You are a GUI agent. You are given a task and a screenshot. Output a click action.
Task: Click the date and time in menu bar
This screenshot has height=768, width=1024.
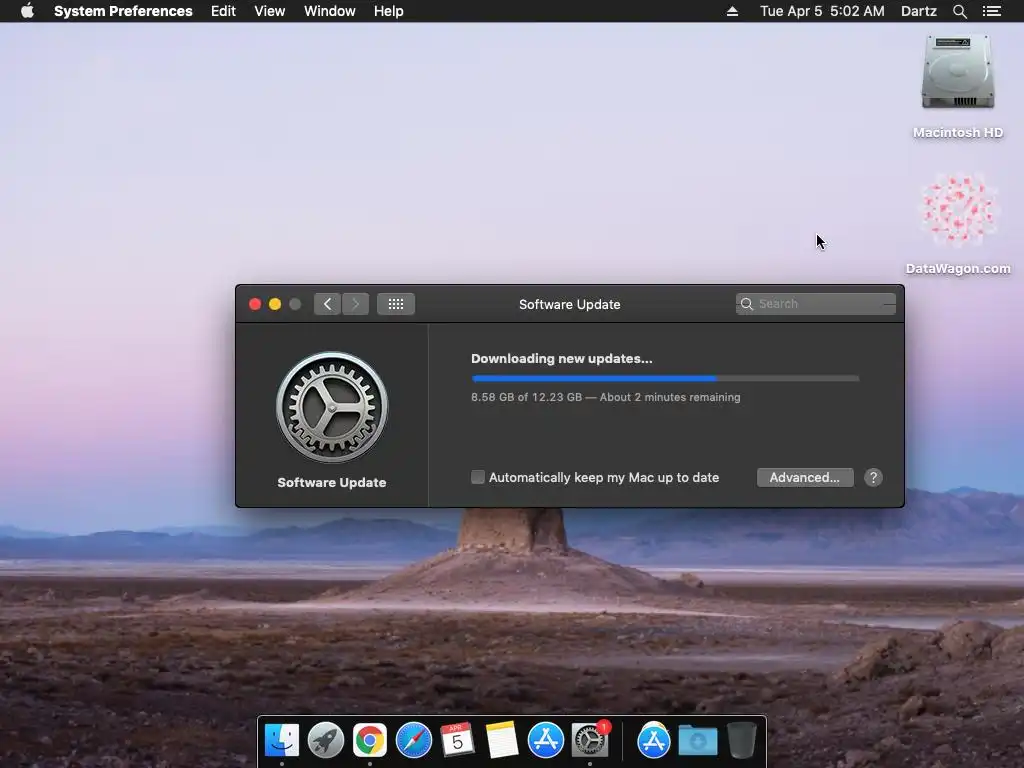pyautogui.click(x=822, y=11)
